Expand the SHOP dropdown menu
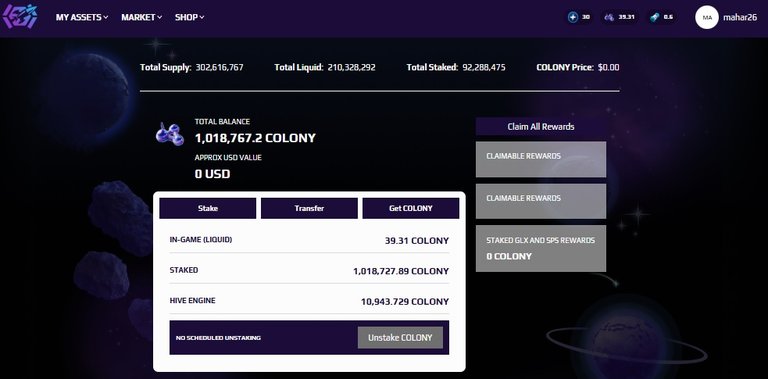The image size is (768, 379). [190, 17]
